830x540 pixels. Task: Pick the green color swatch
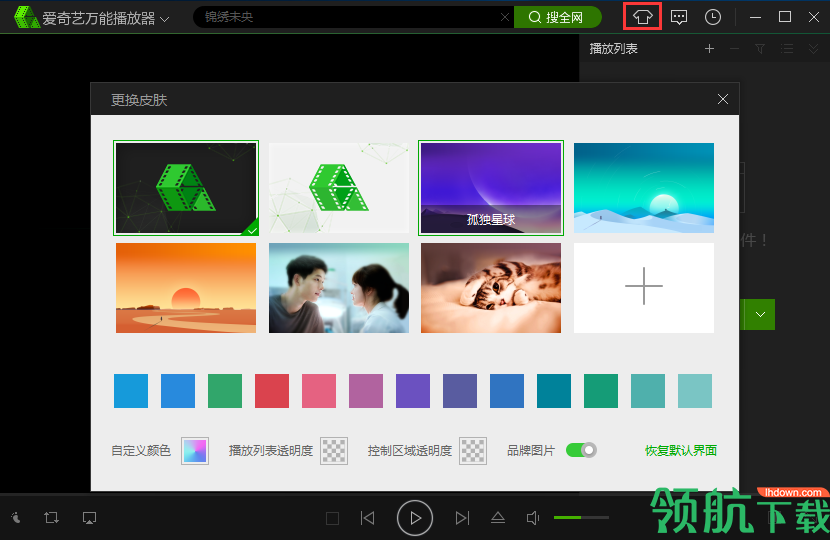(225, 391)
